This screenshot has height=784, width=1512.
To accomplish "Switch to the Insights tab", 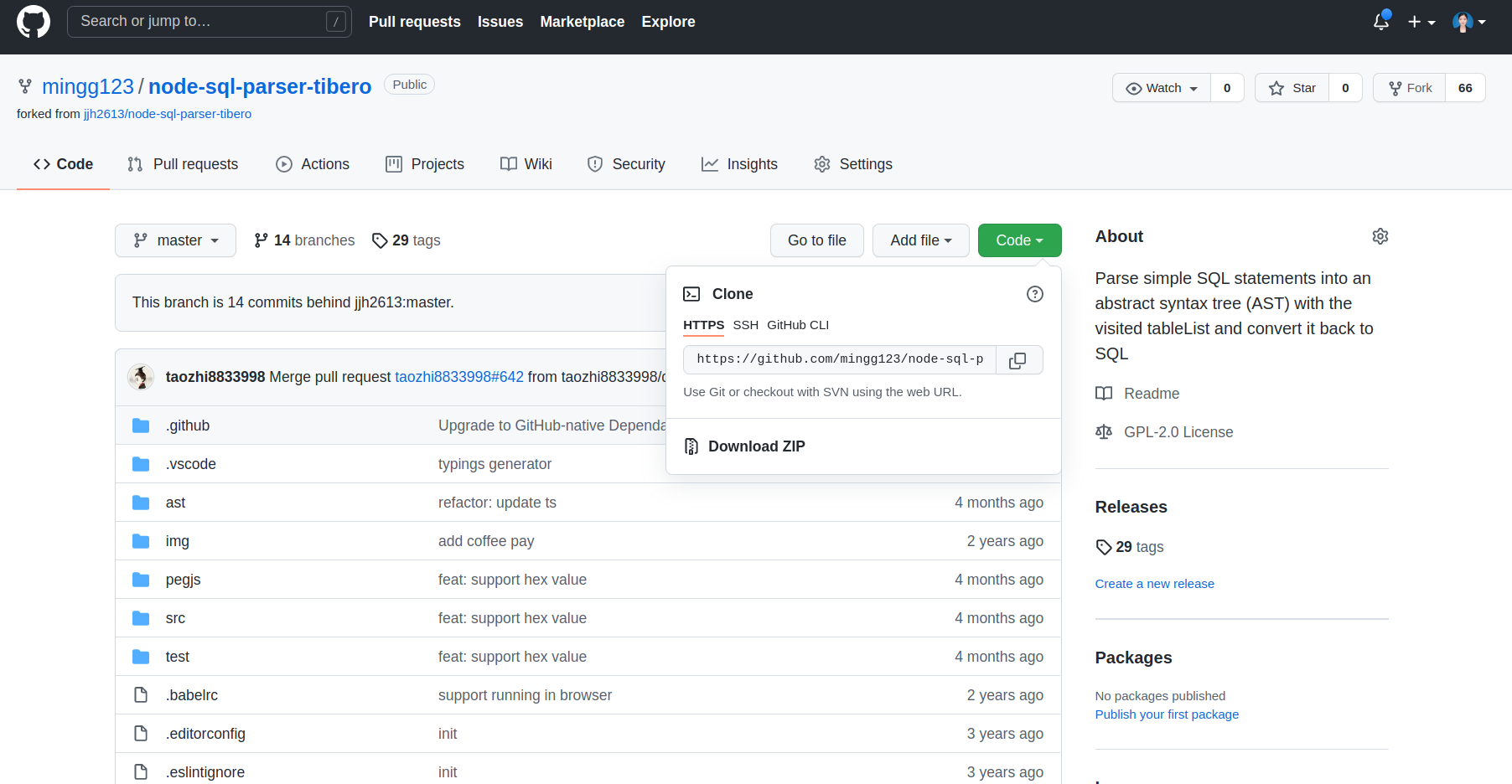I will click(740, 164).
